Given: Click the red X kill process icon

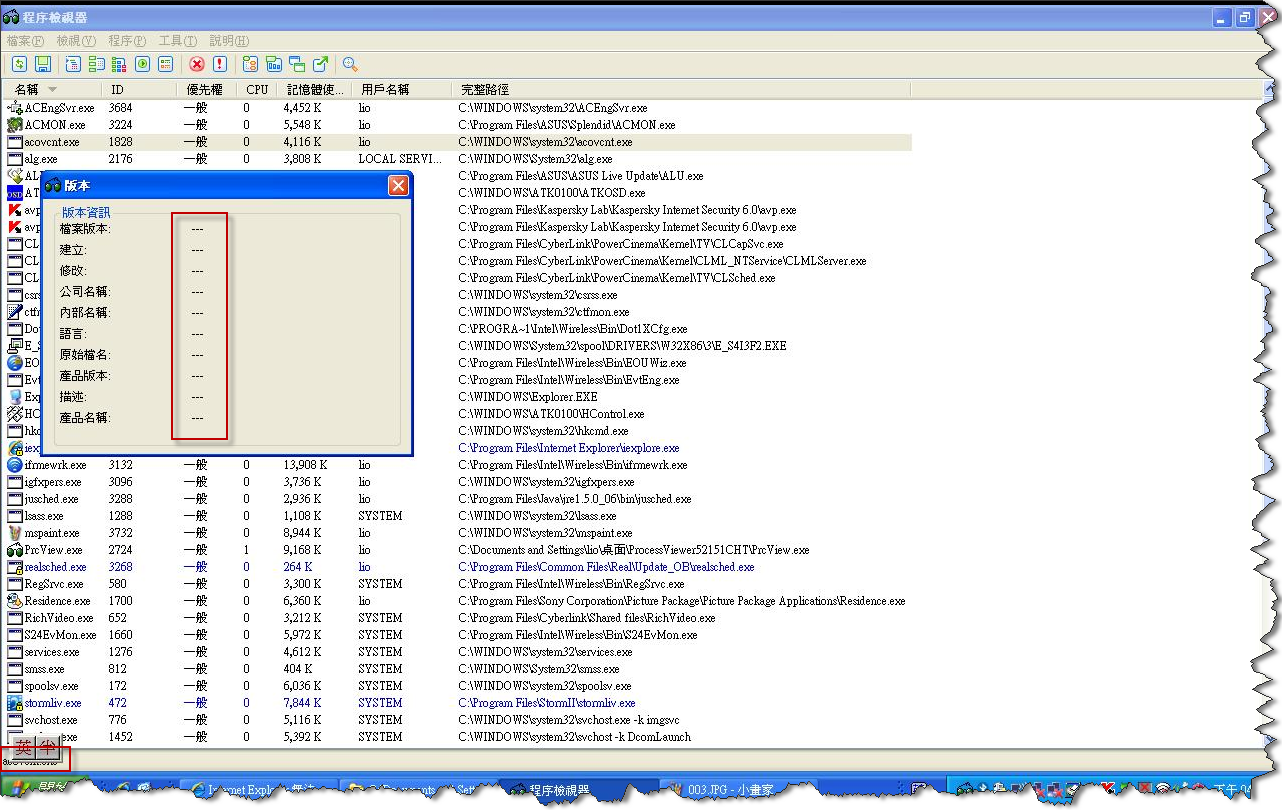Looking at the screenshot, I should tap(197, 64).
